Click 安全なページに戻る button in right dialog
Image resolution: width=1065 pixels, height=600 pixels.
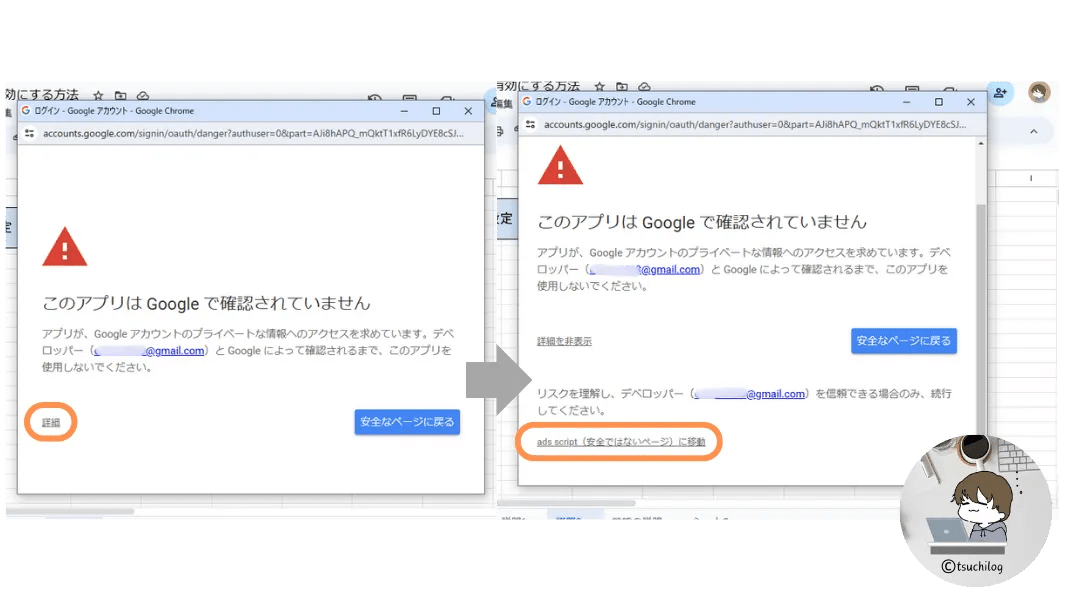[x=903, y=340]
